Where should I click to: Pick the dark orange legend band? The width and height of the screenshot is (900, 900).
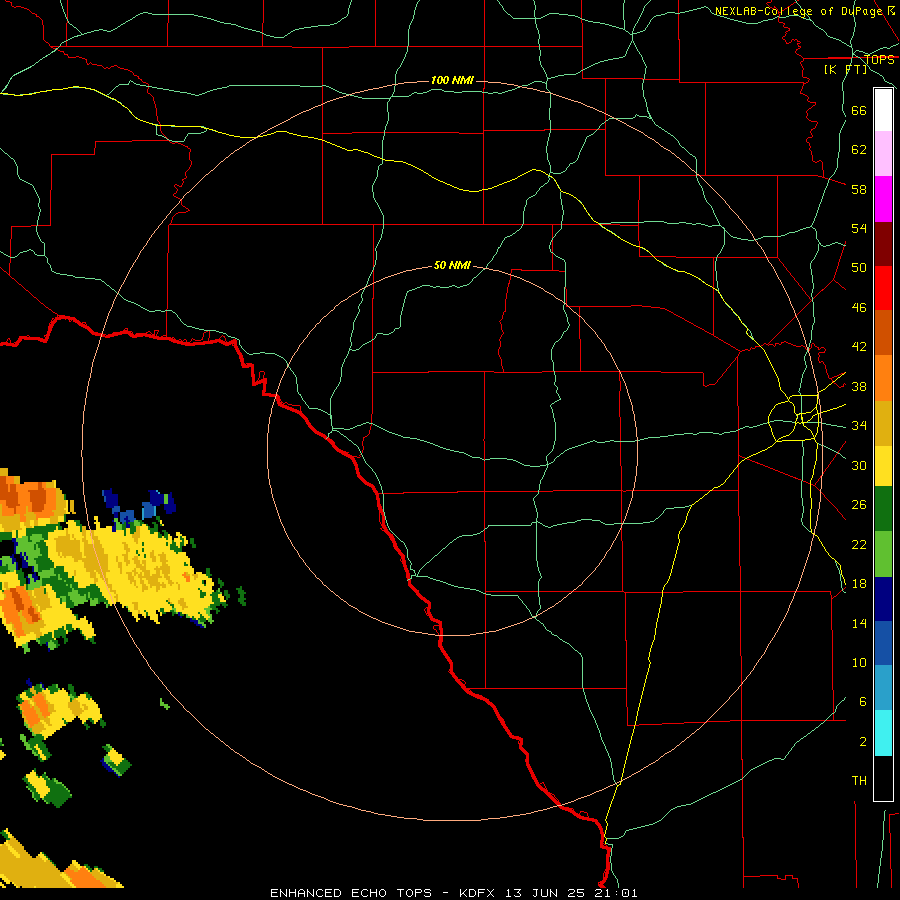coord(883,332)
